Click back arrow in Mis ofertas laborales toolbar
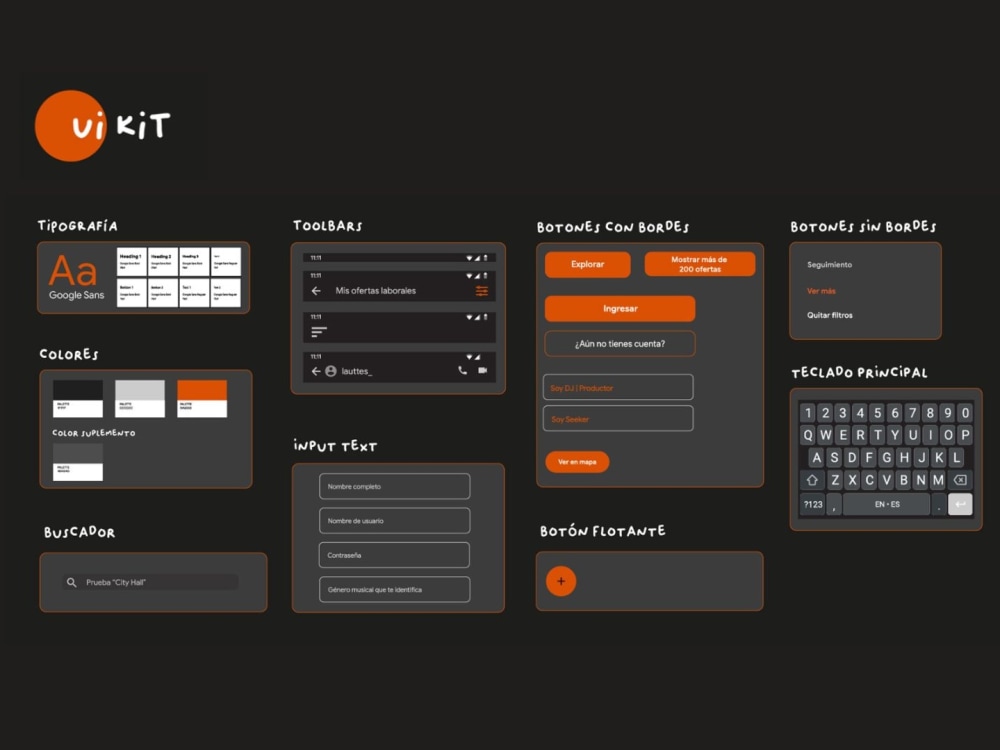 pyautogui.click(x=316, y=291)
